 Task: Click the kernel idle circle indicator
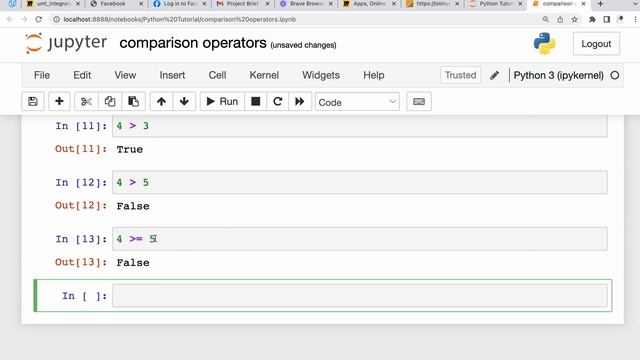(615, 75)
